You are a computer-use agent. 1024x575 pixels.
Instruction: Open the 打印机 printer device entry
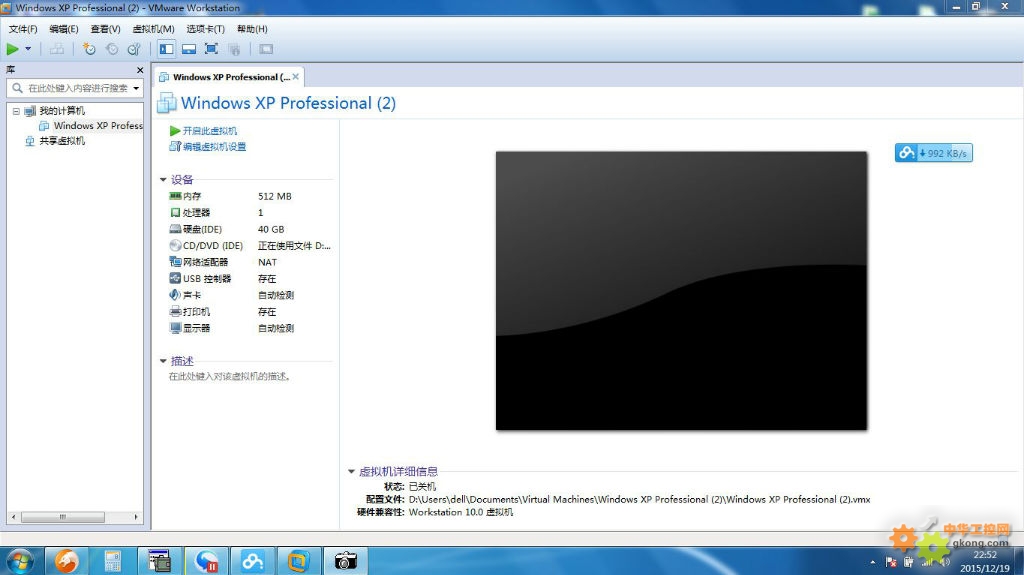197,312
